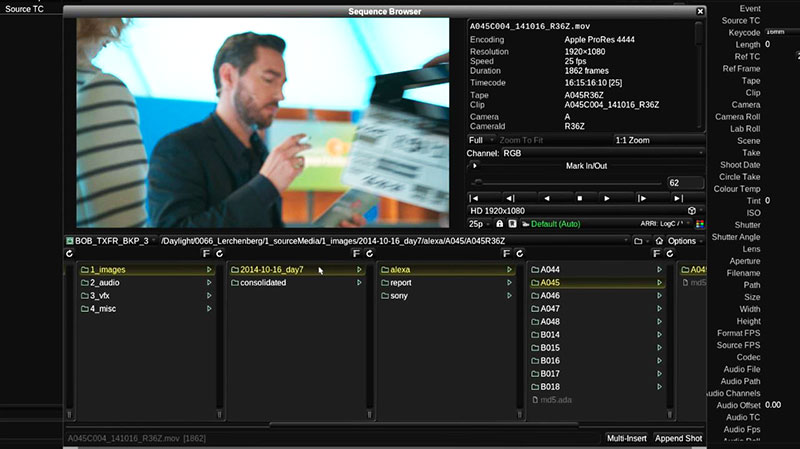Open the Channel RGB dropdown
Viewport: 800px width, 449px height.
pyautogui.click(x=585, y=153)
